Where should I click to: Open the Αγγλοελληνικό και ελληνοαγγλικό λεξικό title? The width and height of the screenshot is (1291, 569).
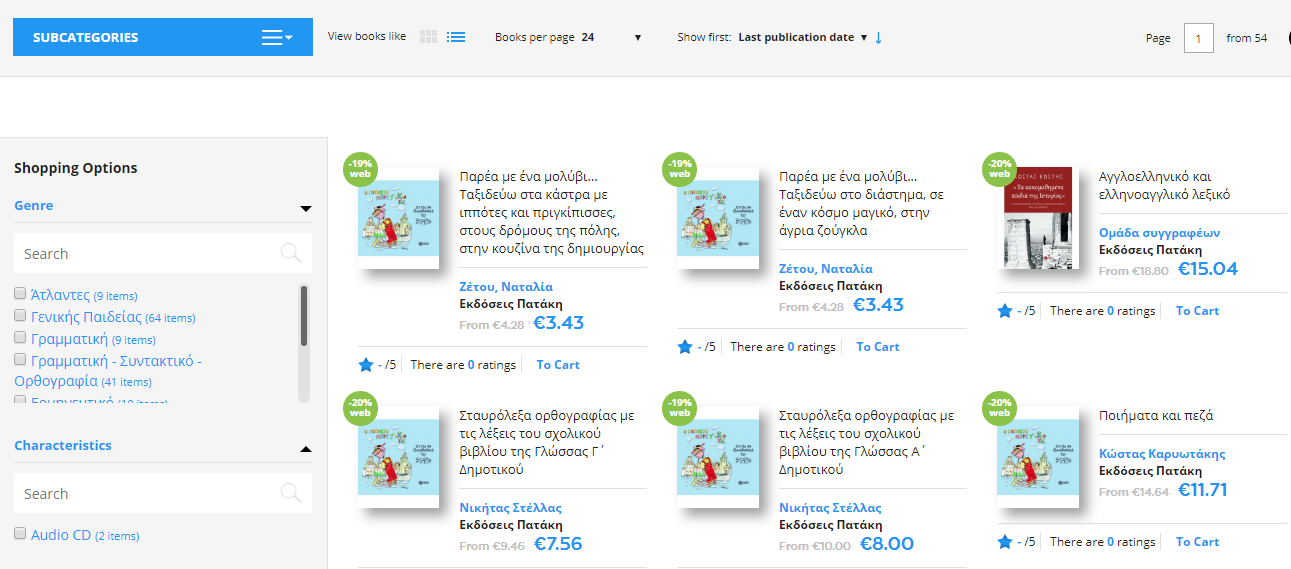[x=1164, y=186]
